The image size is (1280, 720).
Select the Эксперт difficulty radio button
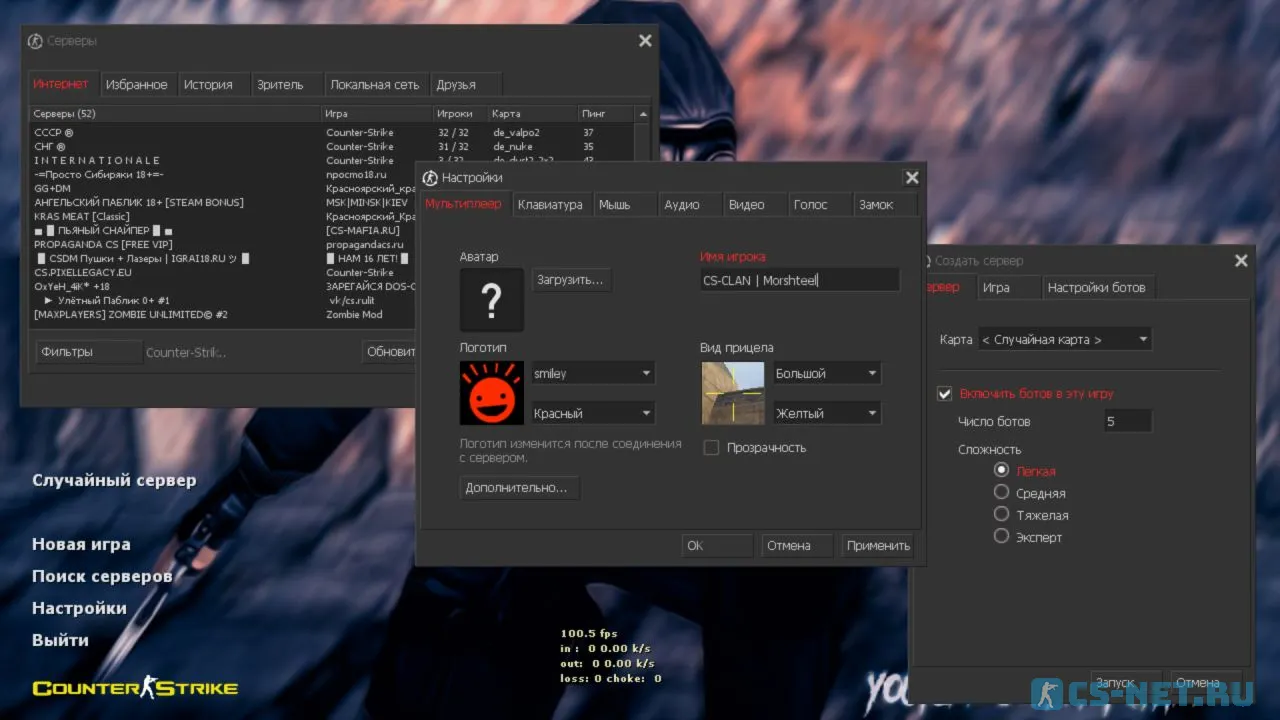tap(1001, 536)
